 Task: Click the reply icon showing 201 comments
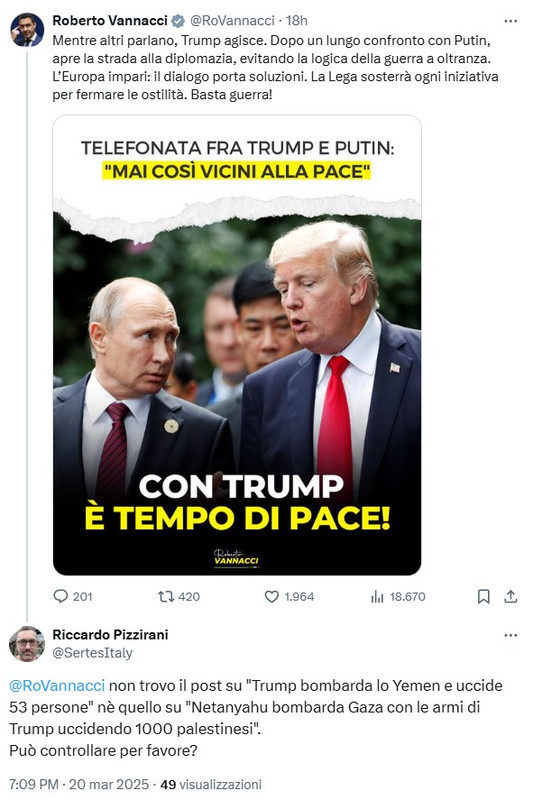61,596
